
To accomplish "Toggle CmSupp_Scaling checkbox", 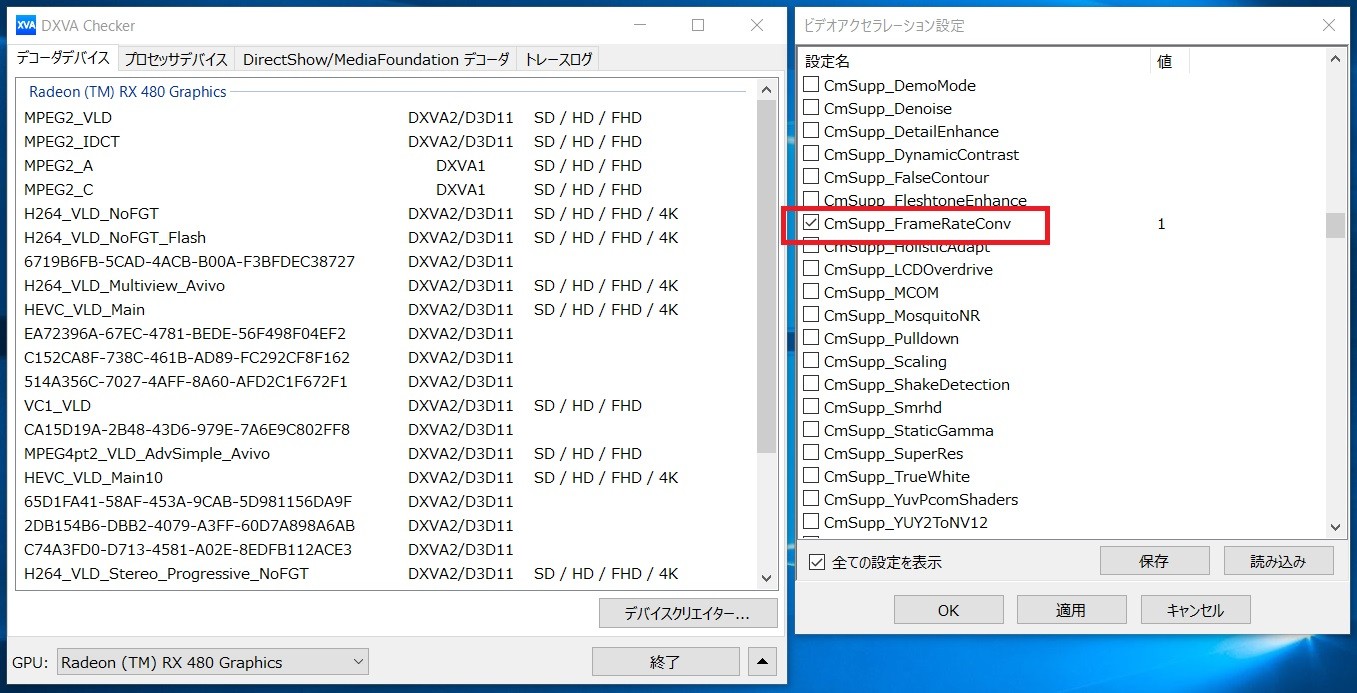I will click(811, 361).
